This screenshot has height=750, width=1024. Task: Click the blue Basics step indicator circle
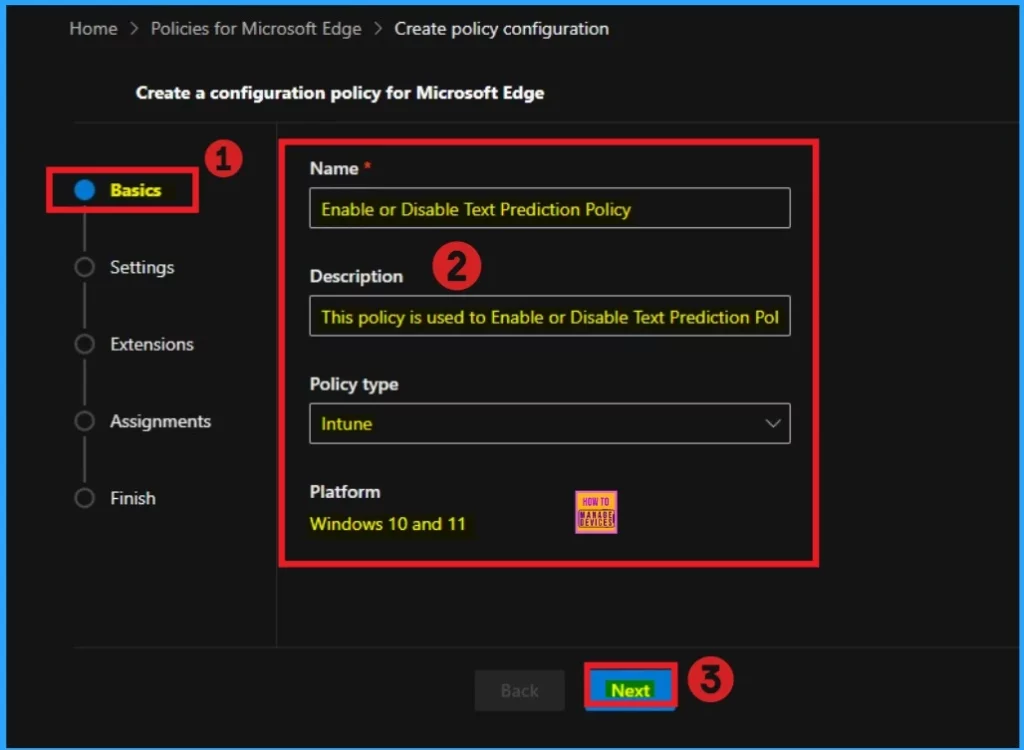pyautogui.click(x=84, y=190)
